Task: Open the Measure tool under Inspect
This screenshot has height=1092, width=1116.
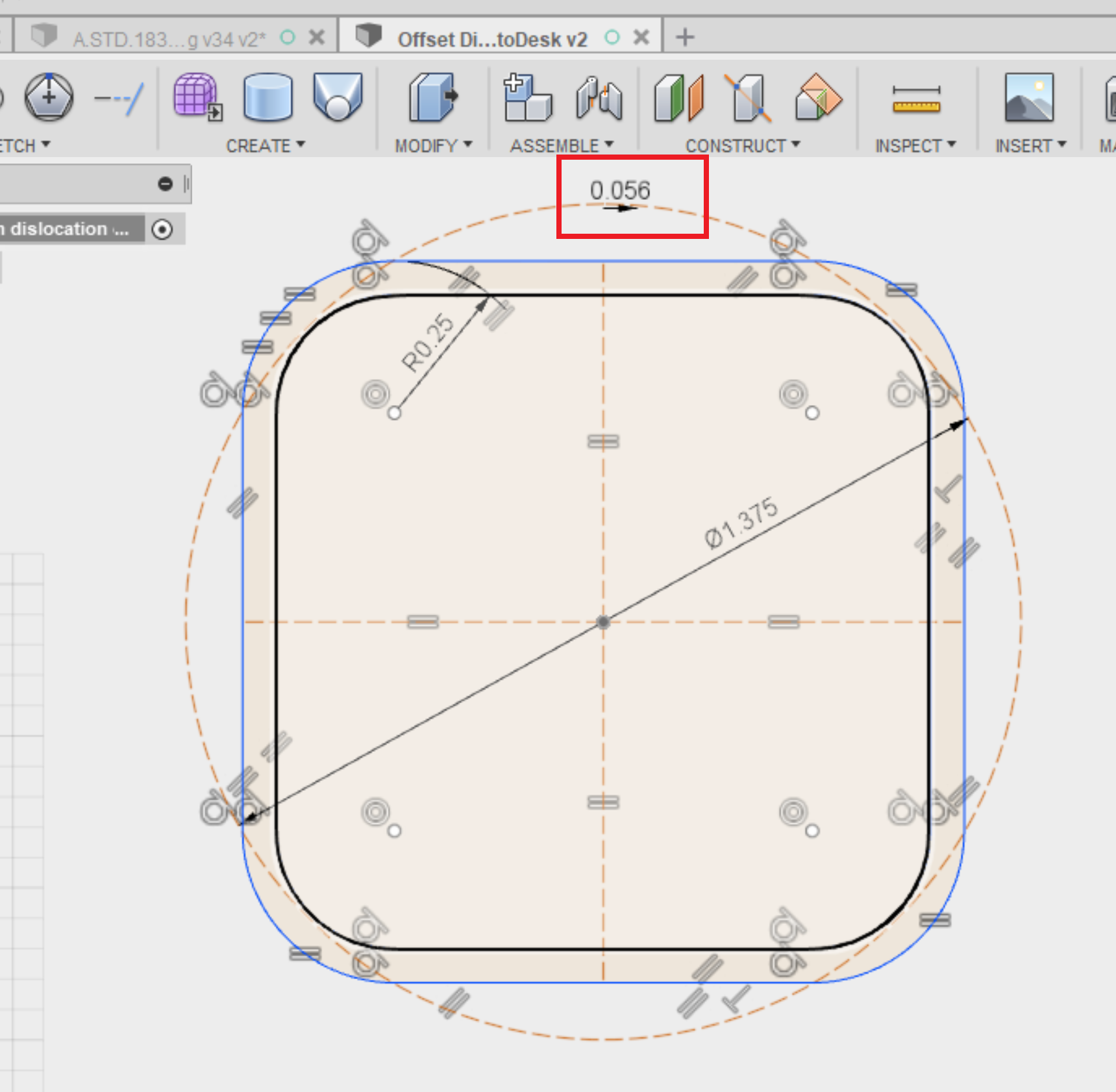Action: click(x=915, y=97)
